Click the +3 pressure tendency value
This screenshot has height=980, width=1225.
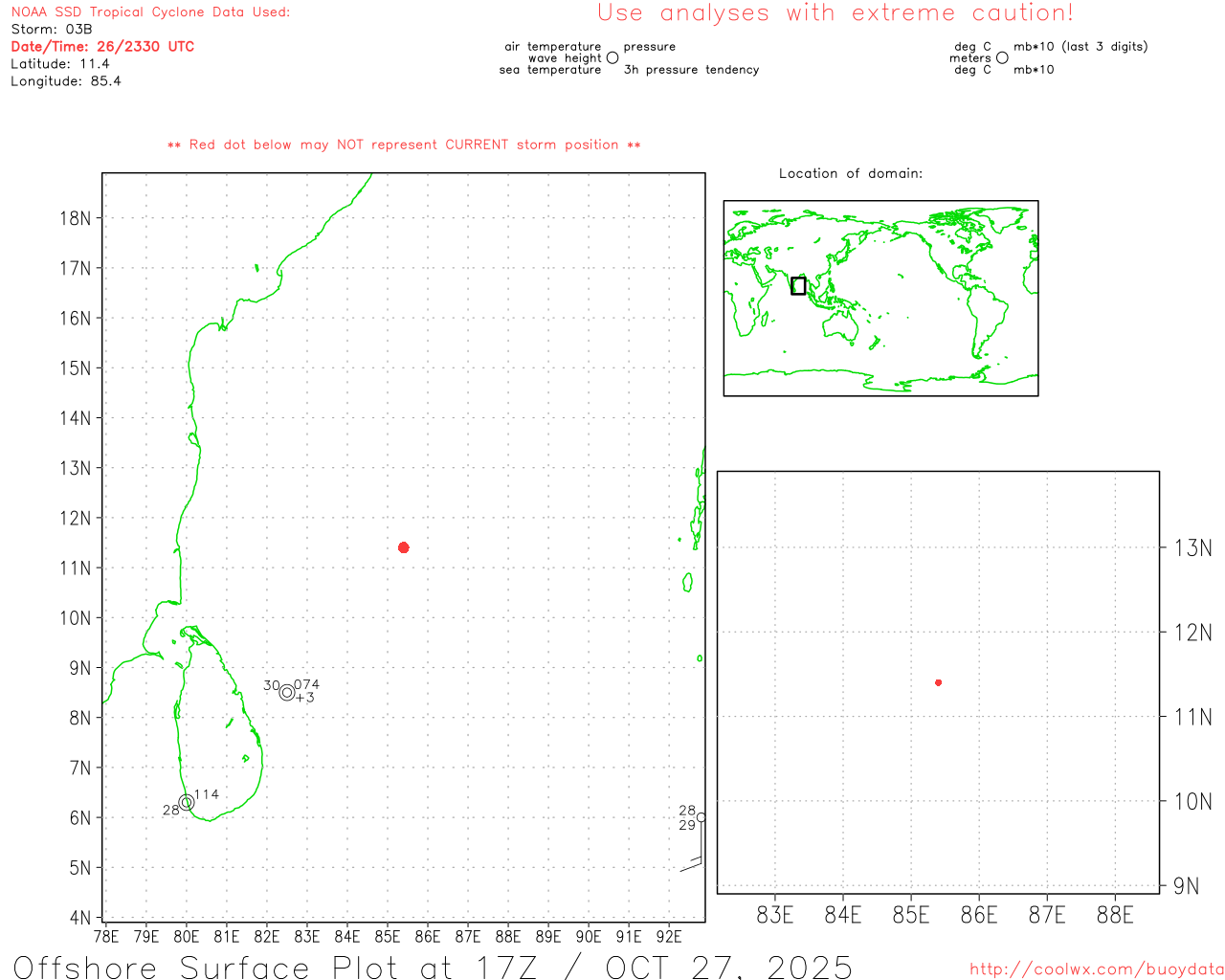click(305, 698)
